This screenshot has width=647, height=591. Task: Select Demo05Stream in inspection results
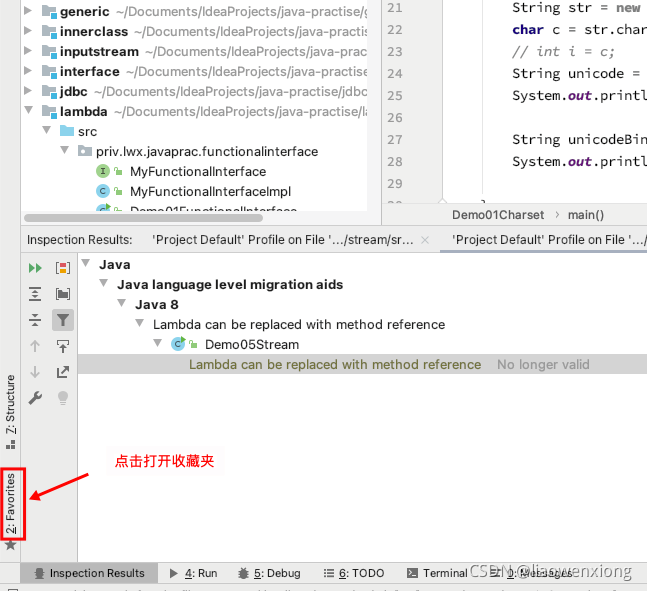252,345
